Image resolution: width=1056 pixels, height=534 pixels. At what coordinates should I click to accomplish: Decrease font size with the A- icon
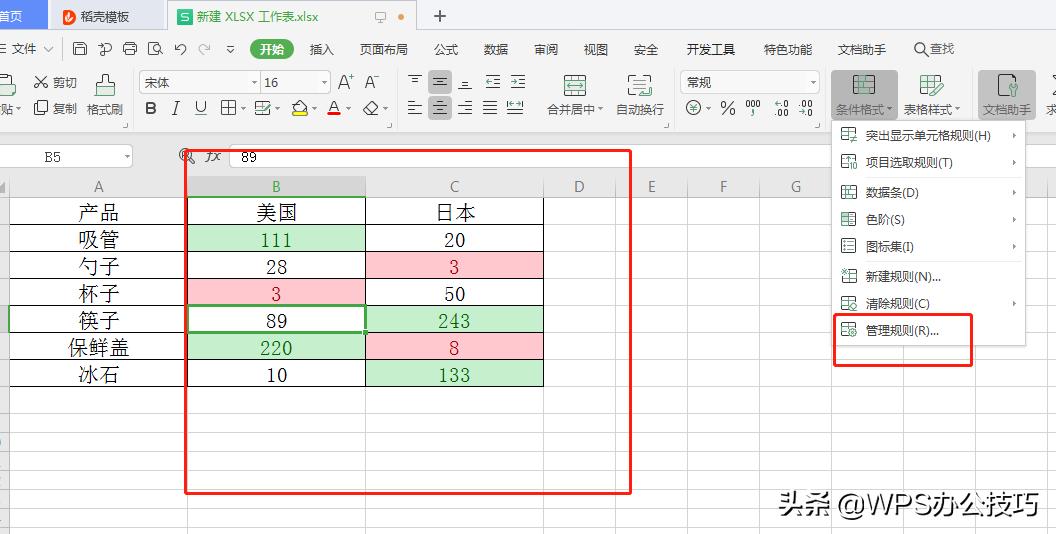371,82
